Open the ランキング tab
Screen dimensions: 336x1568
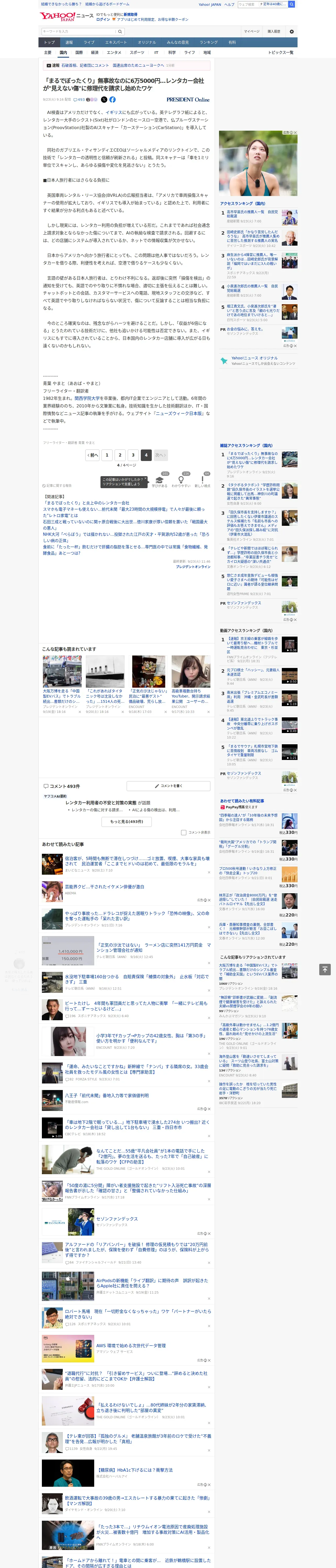(209, 42)
